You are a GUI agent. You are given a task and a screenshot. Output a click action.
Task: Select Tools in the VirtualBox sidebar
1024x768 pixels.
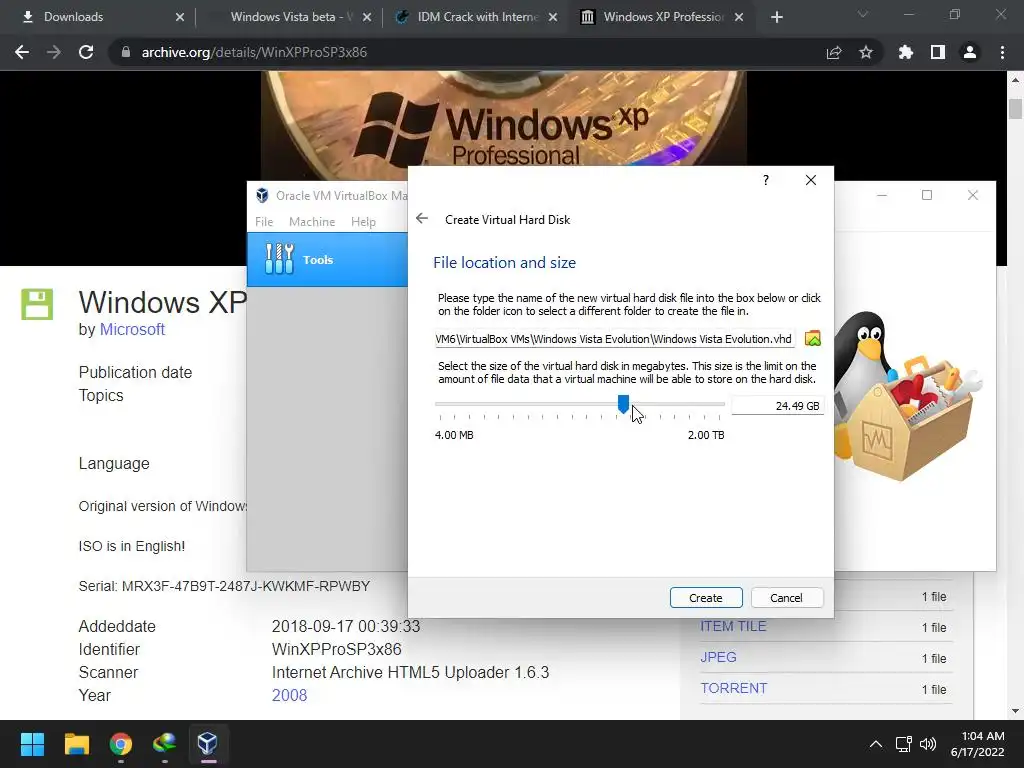coord(327,259)
